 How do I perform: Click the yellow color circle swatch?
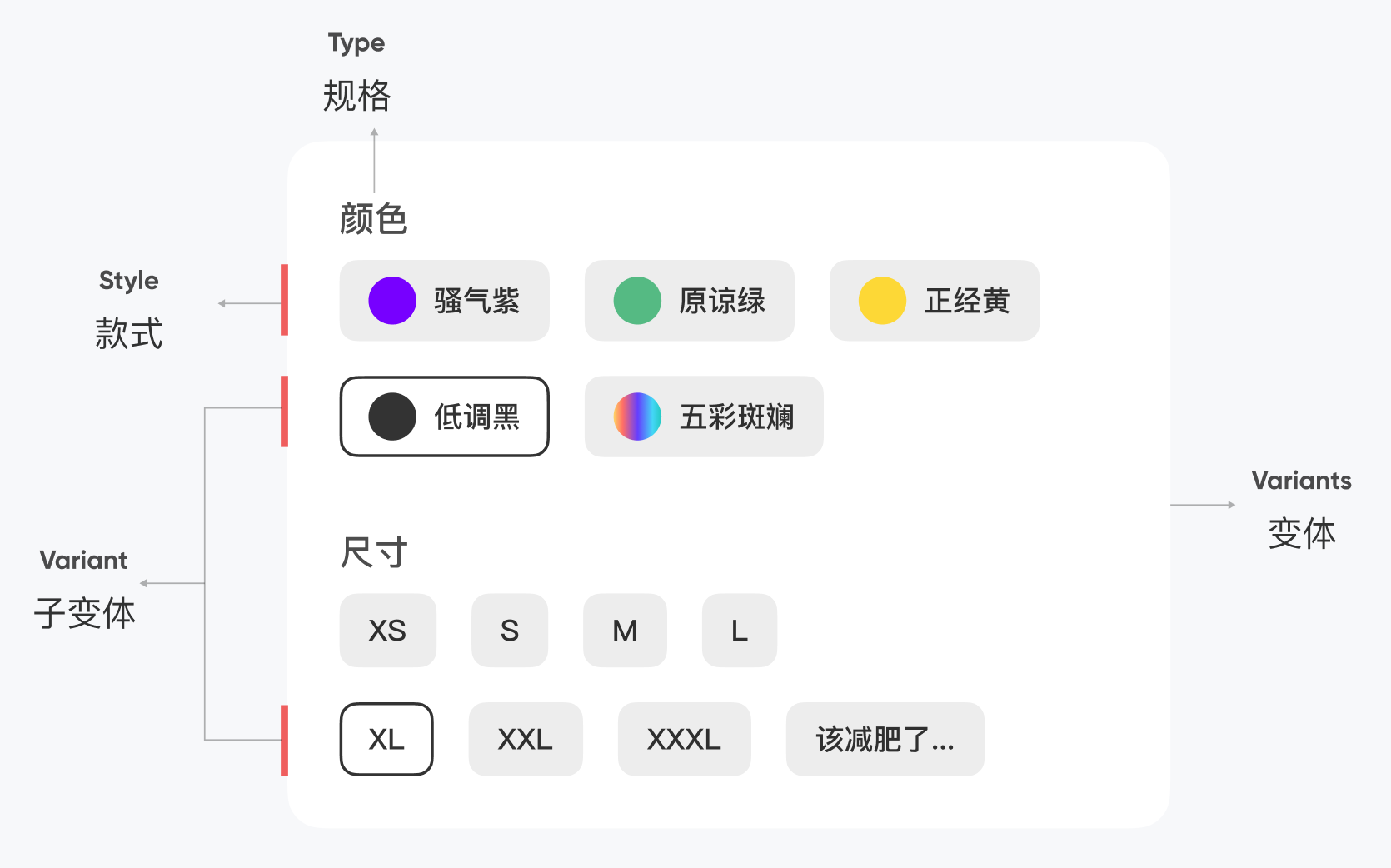882,301
